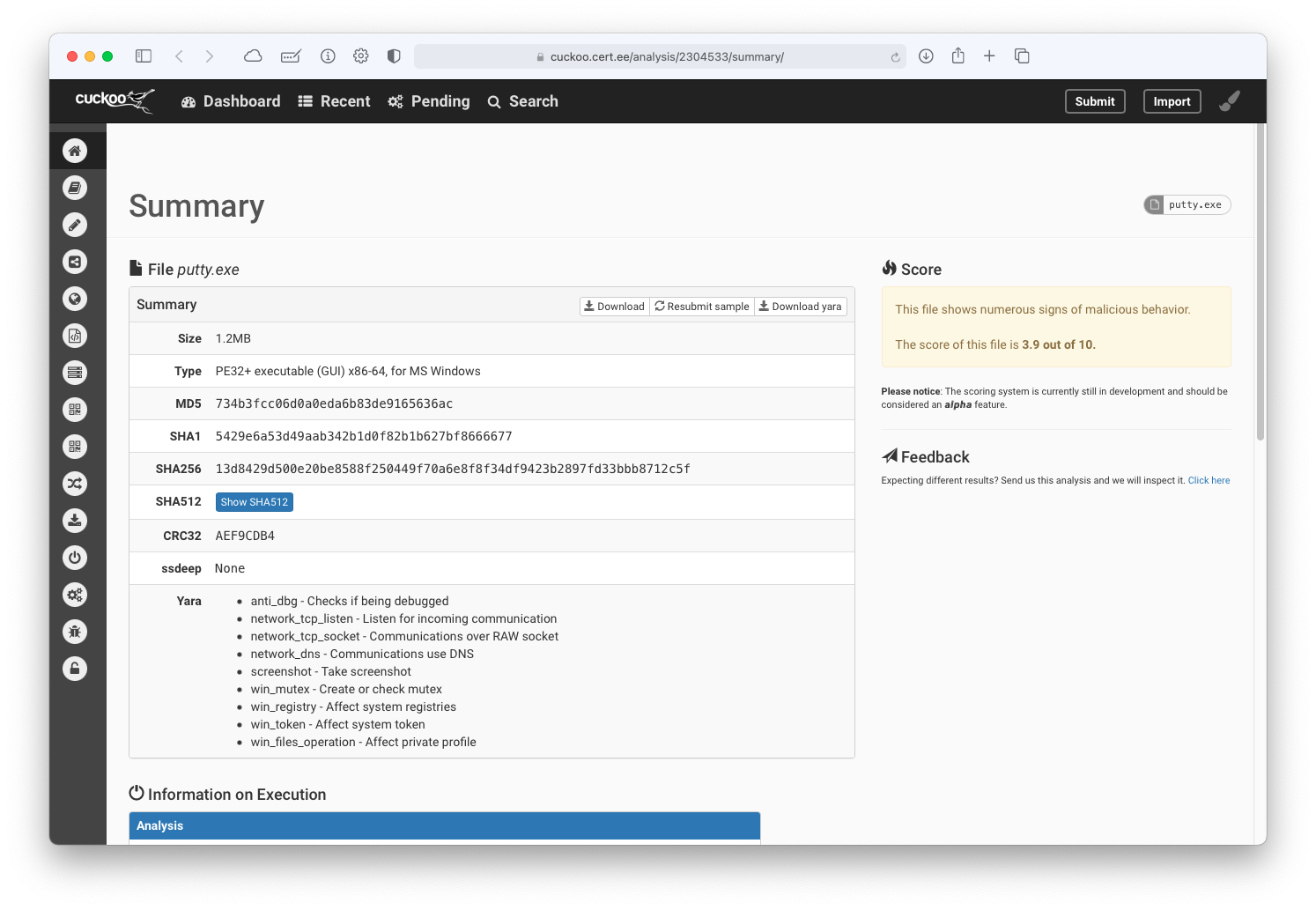The width and height of the screenshot is (1316, 910).
Task: Open the code file icon in sidebar
Action: (75, 336)
